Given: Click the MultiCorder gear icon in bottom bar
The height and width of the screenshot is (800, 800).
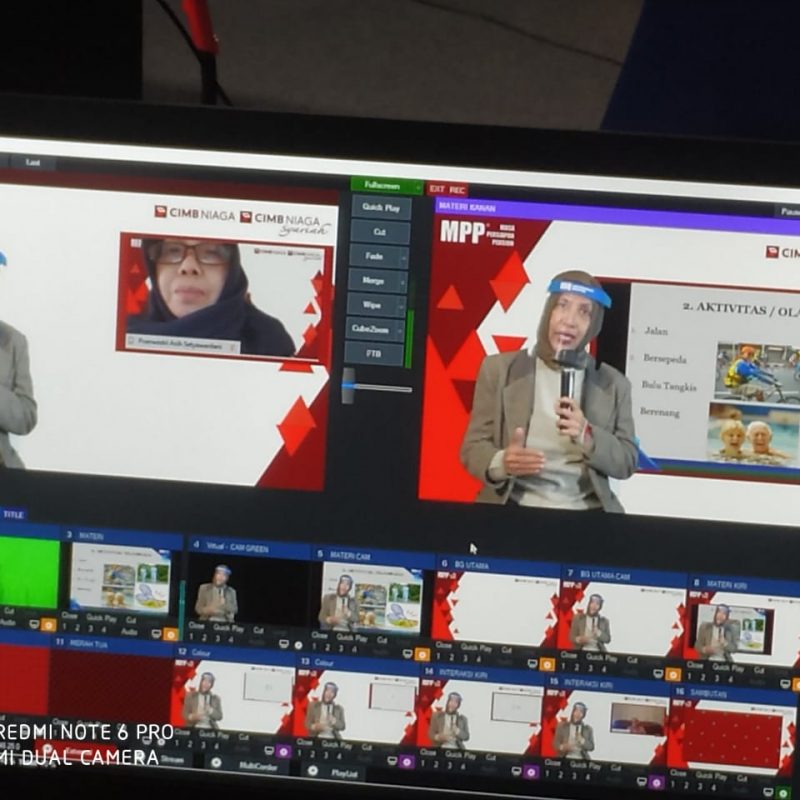Looking at the screenshot, I should point(216,762).
